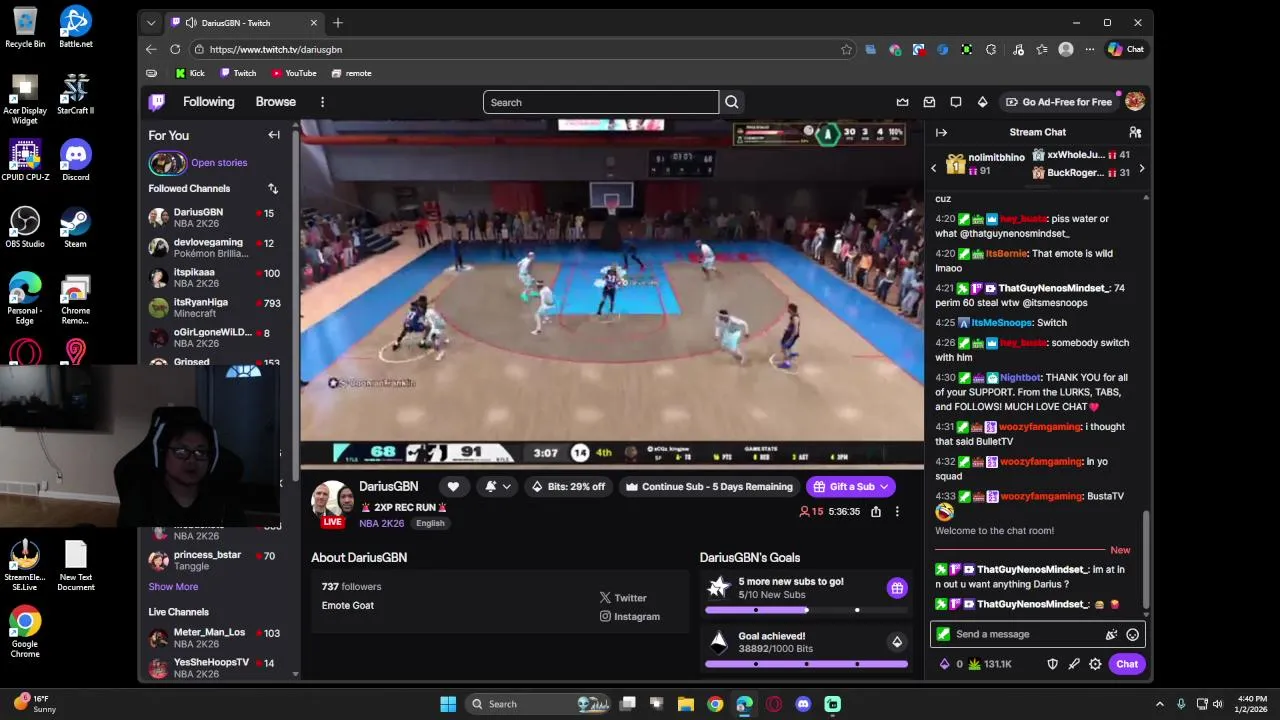This screenshot has width=1280, height=720.
Task: Click Go Ad-Free for Free
Action: (1058, 102)
